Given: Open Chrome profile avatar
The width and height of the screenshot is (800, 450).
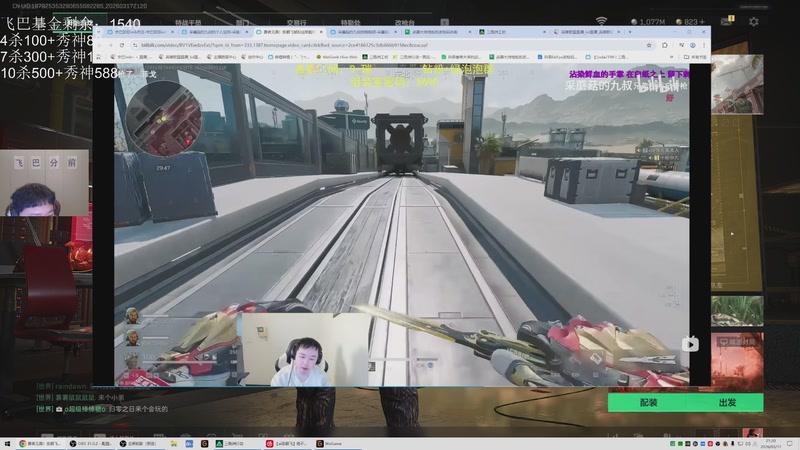Looking at the screenshot, I should tap(693, 45).
